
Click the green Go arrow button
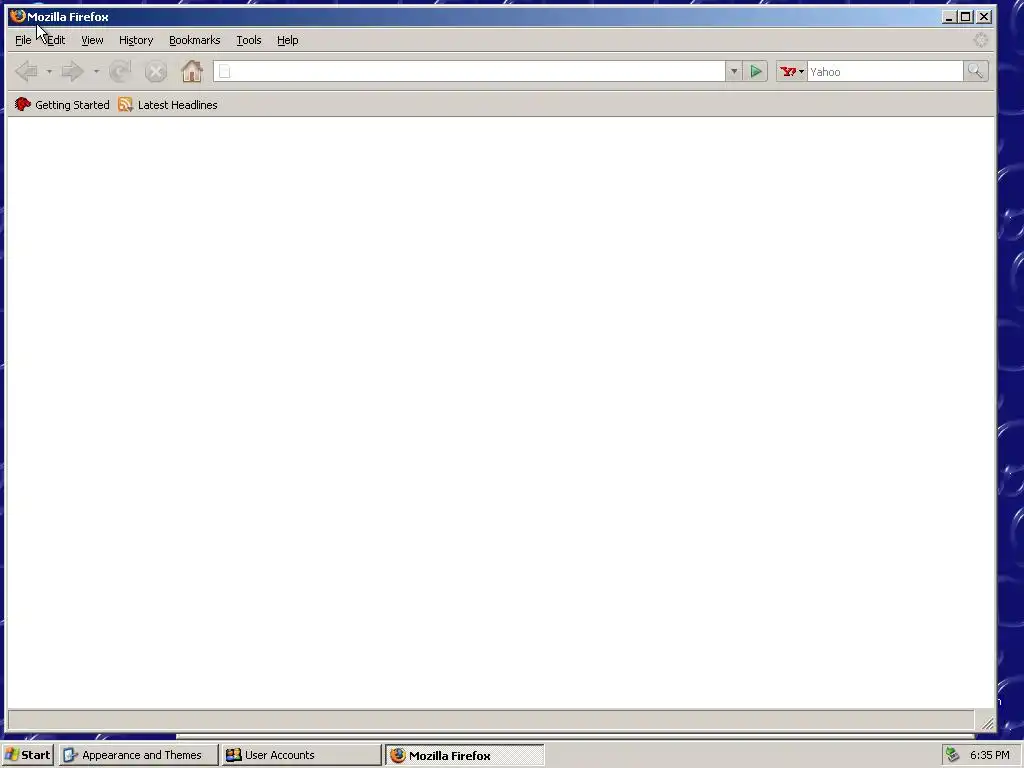[756, 71]
